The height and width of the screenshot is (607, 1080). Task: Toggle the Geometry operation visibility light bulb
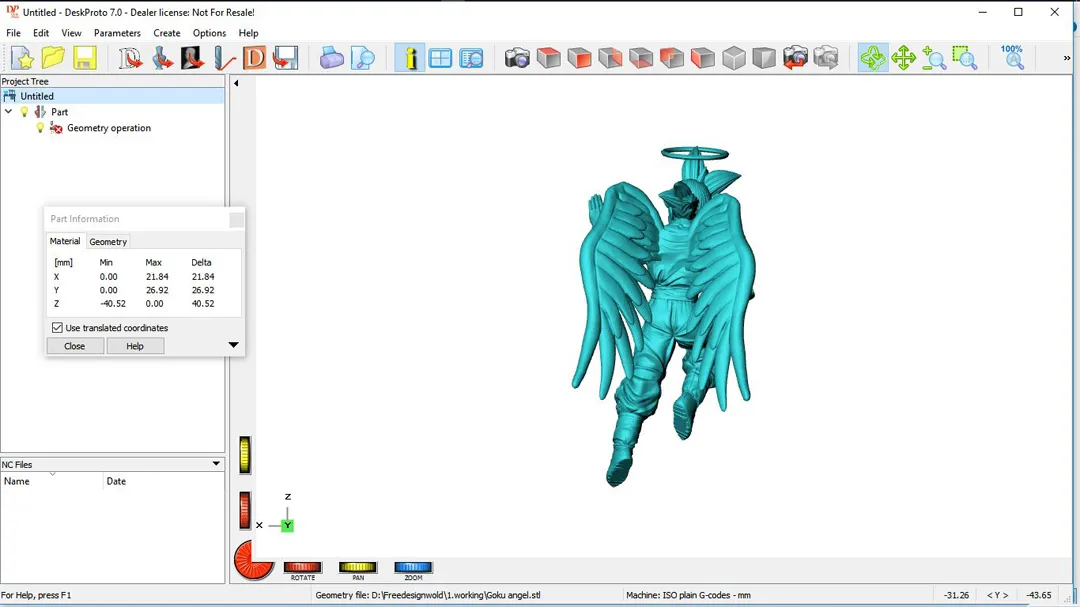tap(41, 127)
